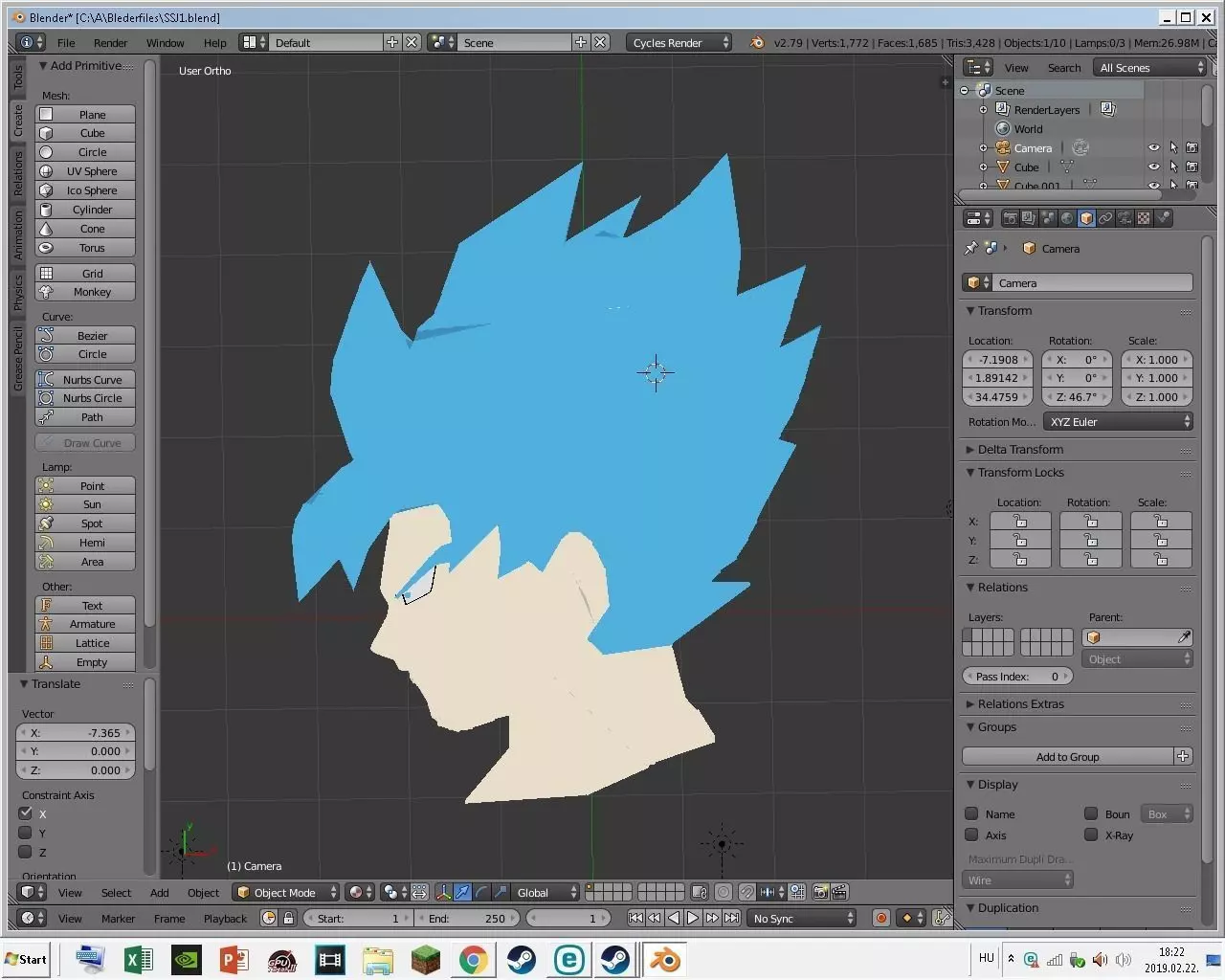The image size is (1225, 980).
Task: Switch to the Grease Pencil tab
Action: tap(17, 360)
